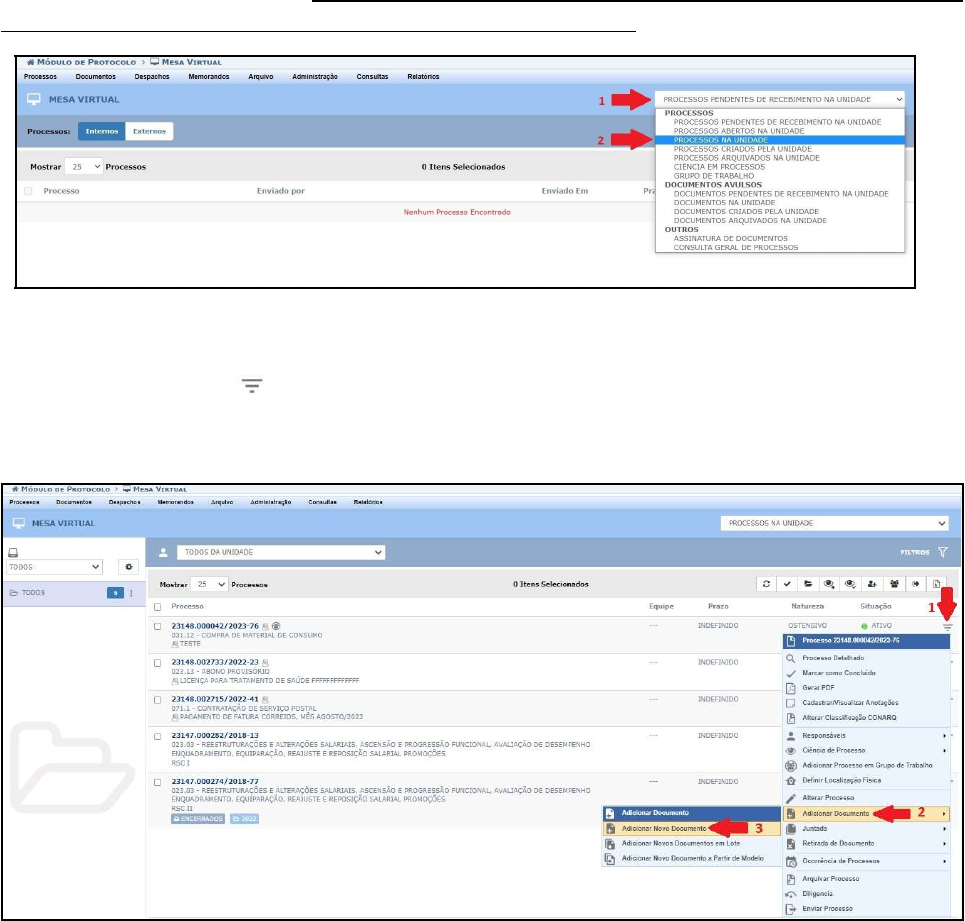Select the TODOS folder in left sidebar
This screenshot has height=921, width=965.
pos(34,593)
